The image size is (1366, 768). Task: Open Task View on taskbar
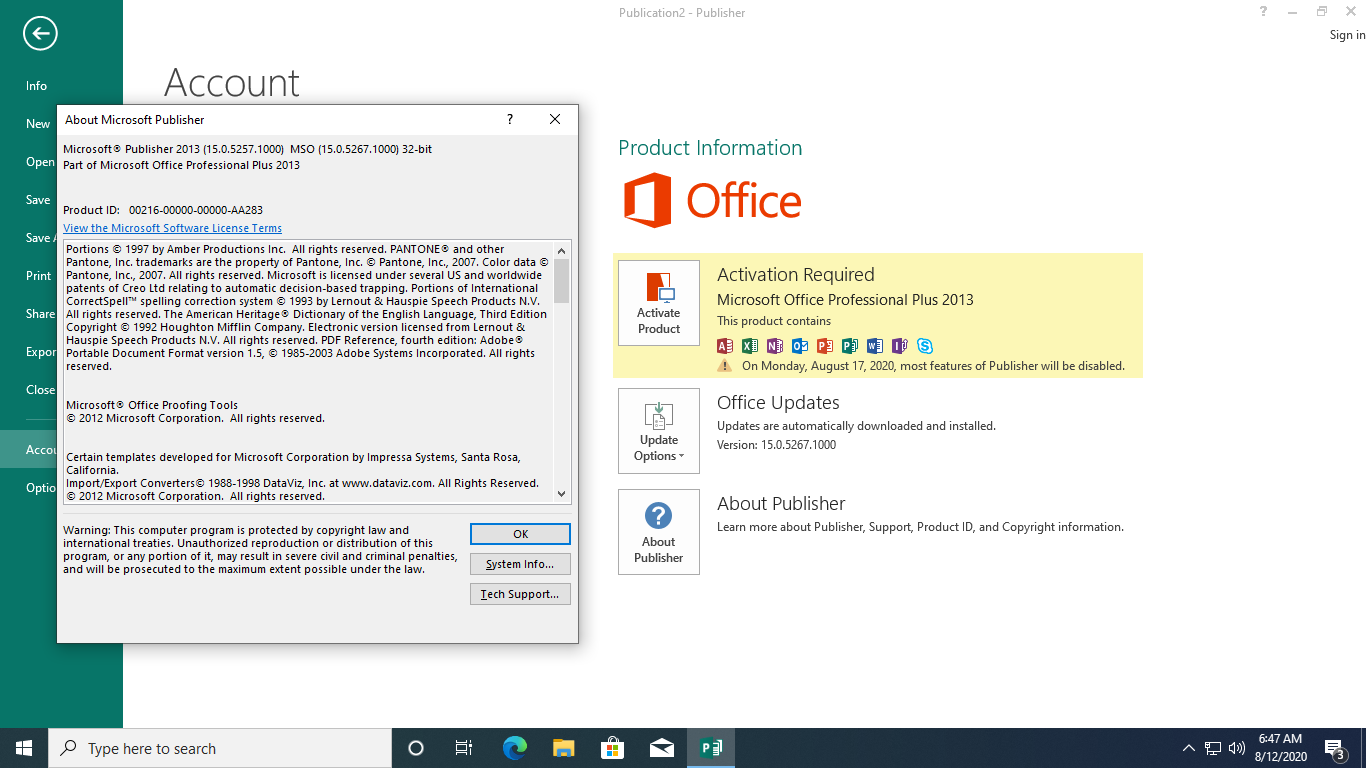click(464, 748)
